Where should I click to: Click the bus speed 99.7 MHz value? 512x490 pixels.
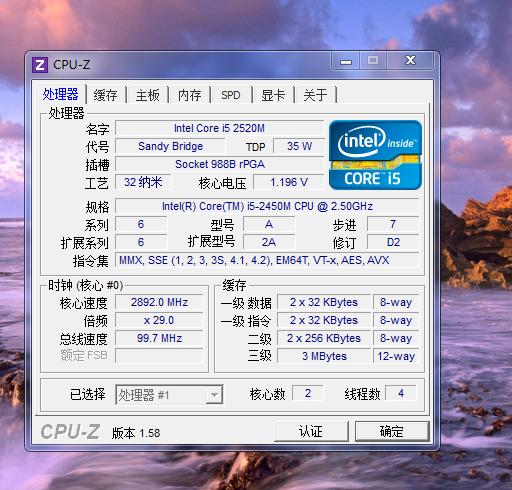pos(159,338)
